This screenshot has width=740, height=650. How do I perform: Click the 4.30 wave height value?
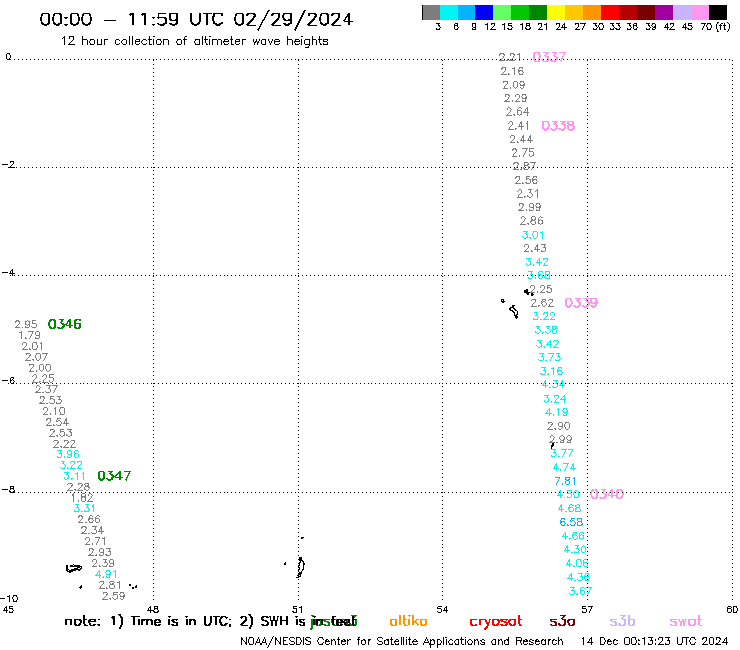(x=575, y=549)
